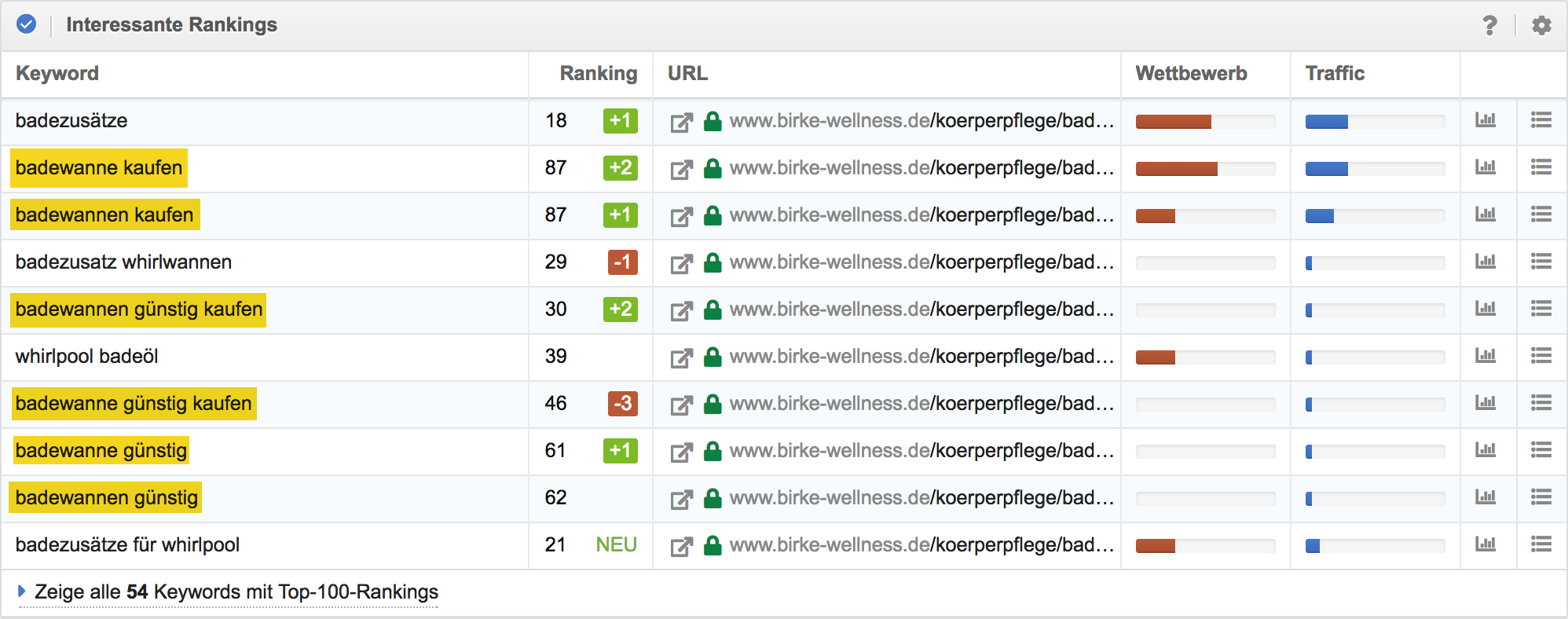Click list menu icon for badewannen günstig
Screen dimensions: 1568x619
click(x=1541, y=497)
